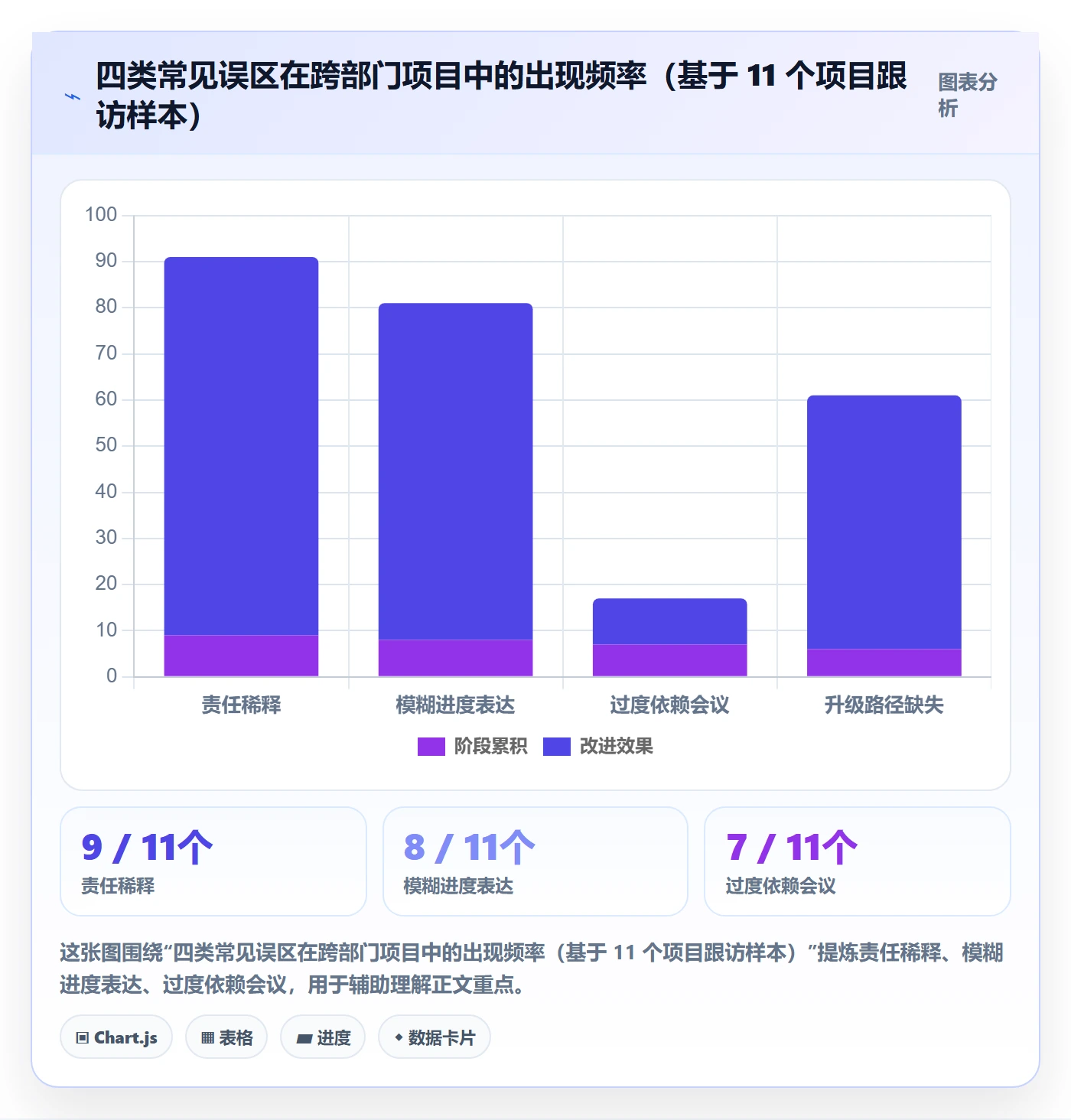Click the purple bar segment above 模糊进度表达
The height and width of the screenshot is (1120, 1071).
[x=456, y=658]
